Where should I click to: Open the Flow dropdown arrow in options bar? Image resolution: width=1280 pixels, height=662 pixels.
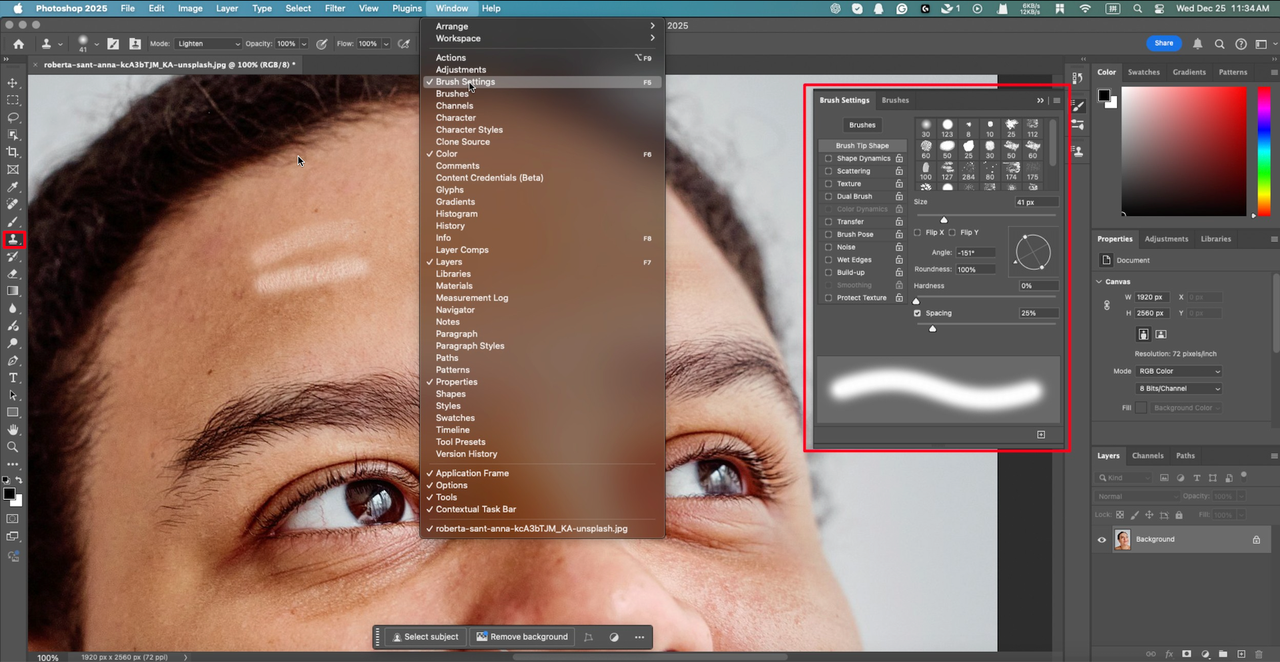click(384, 44)
